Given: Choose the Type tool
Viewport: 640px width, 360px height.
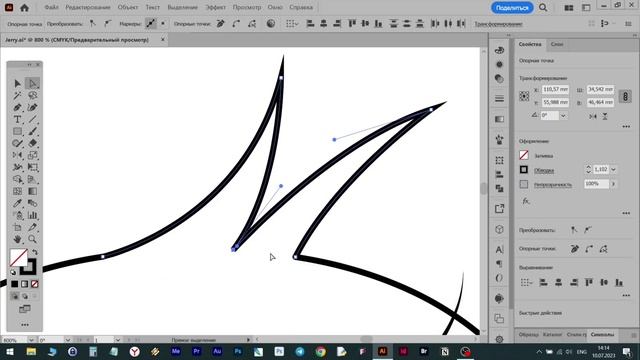Looking at the screenshot, I should tap(17, 120).
